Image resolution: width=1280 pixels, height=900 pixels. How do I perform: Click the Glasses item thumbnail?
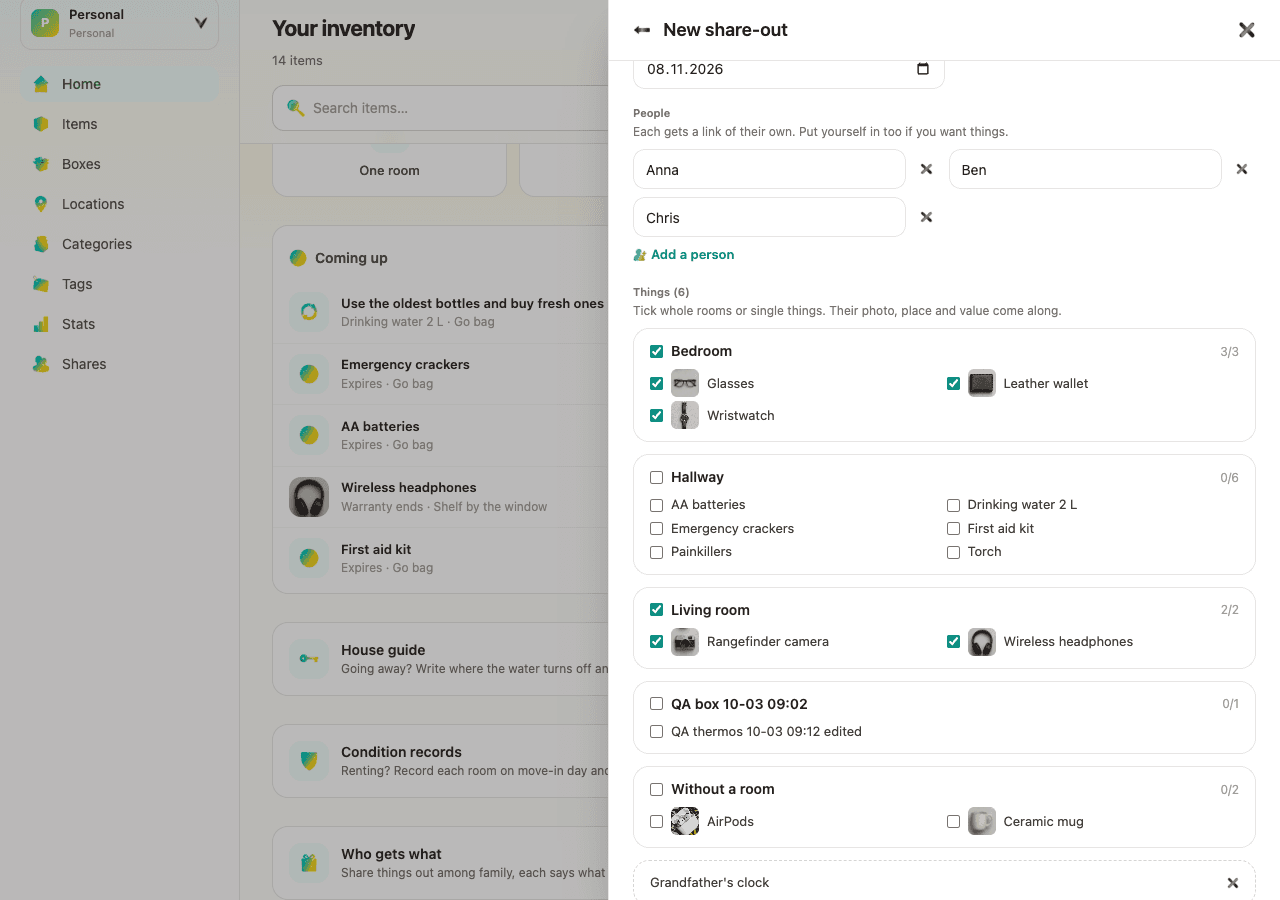(685, 383)
